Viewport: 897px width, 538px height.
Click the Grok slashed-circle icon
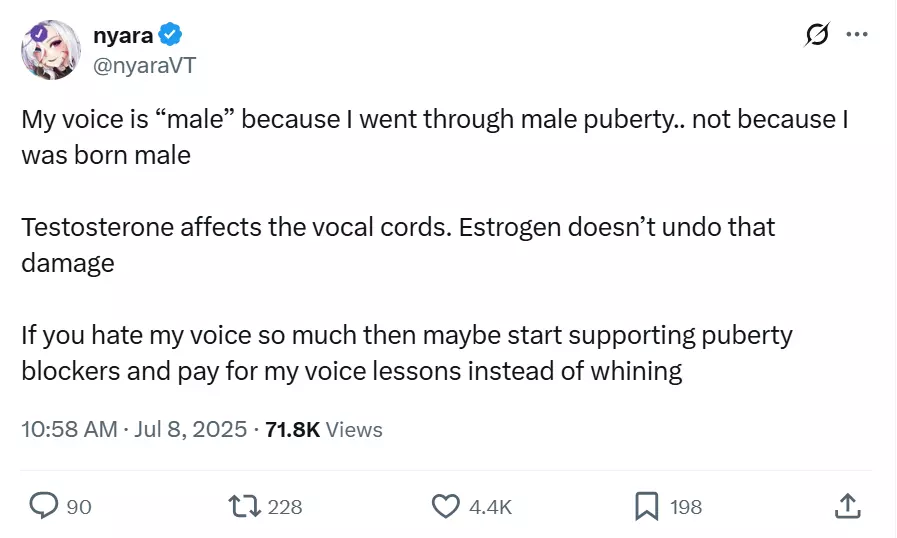816,35
